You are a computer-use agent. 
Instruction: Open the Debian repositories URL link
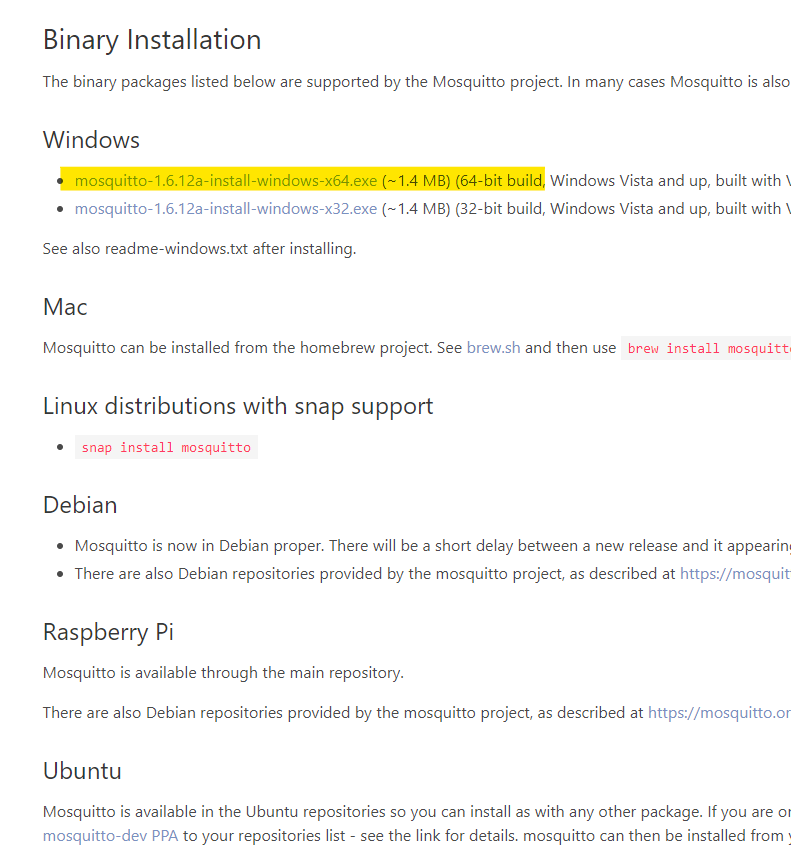pos(735,574)
